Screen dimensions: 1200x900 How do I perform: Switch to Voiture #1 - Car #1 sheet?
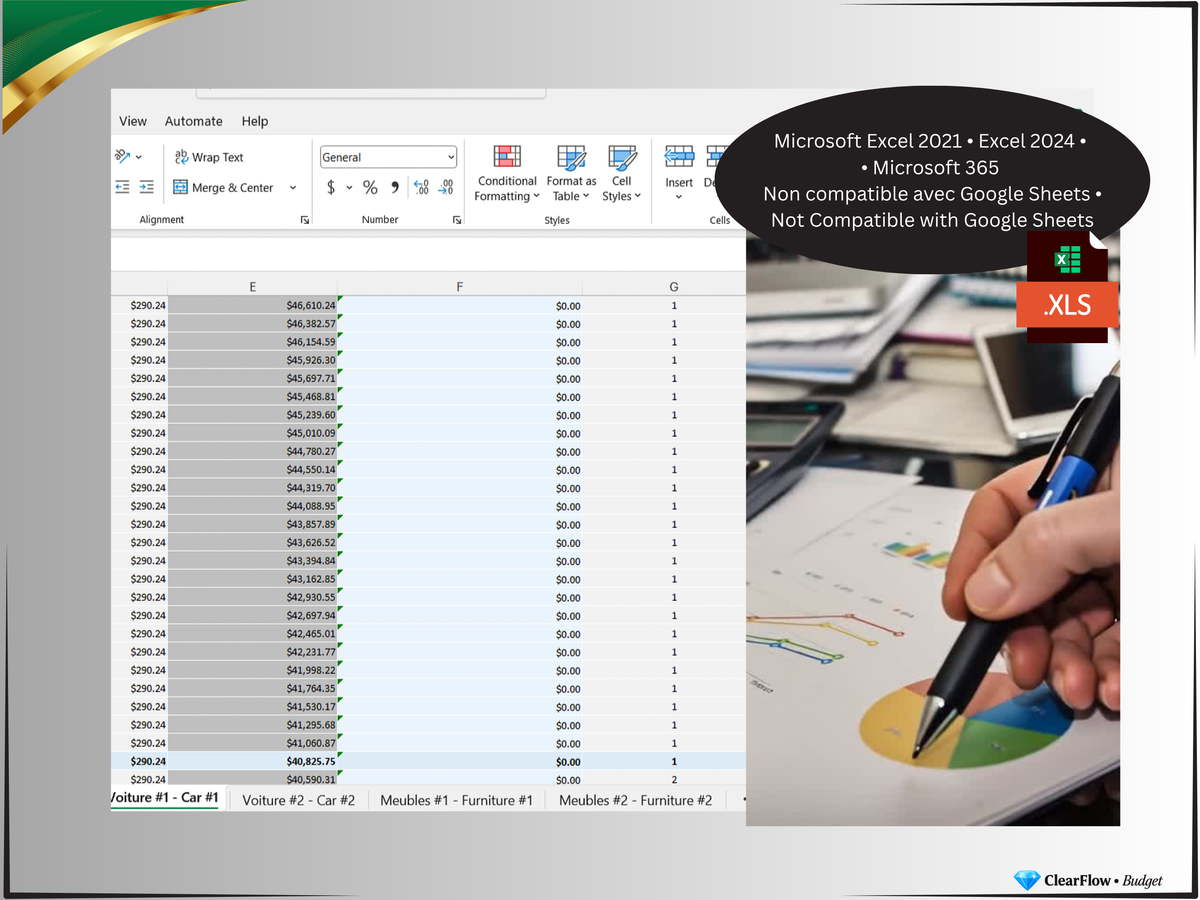(163, 798)
